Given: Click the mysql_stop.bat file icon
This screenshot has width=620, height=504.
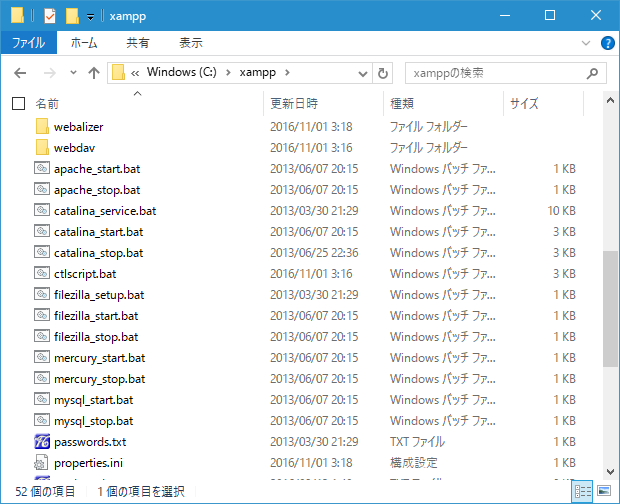Looking at the screenshot, I should pos(42,420).
